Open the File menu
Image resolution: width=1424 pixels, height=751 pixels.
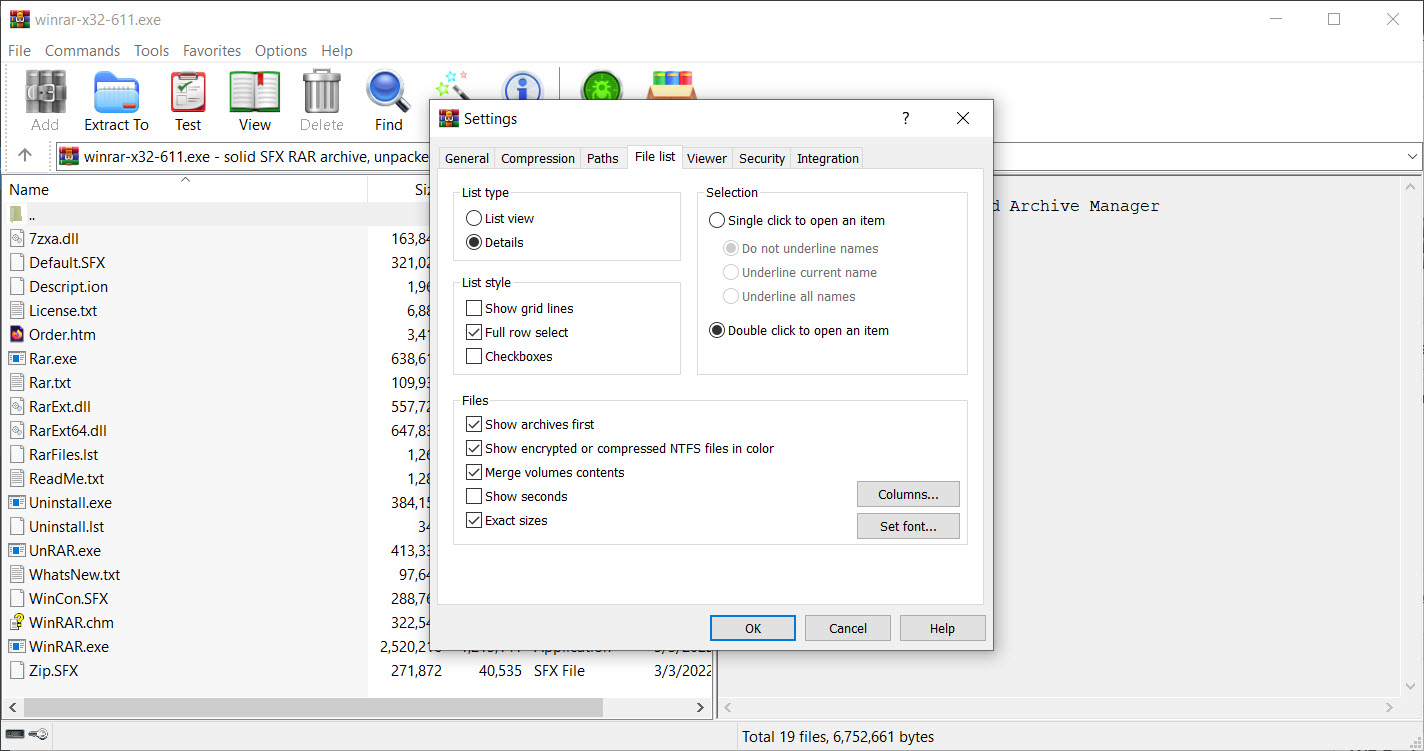click(x=19, y=50)
